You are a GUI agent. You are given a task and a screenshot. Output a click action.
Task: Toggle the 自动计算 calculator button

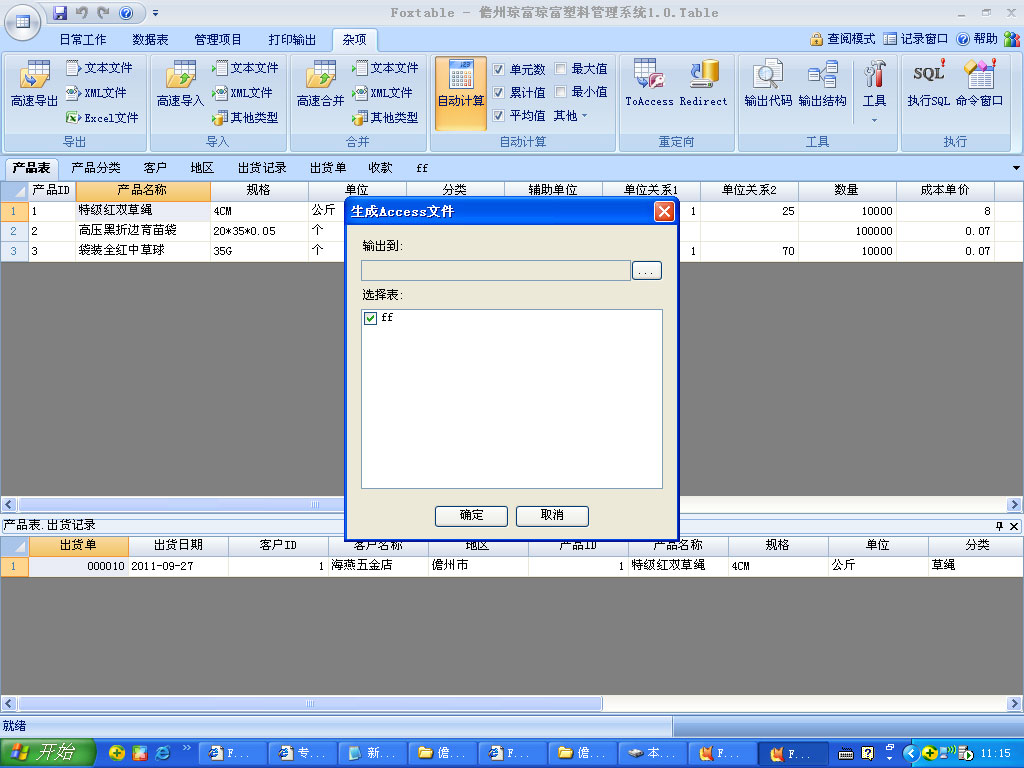coord(461,93)
